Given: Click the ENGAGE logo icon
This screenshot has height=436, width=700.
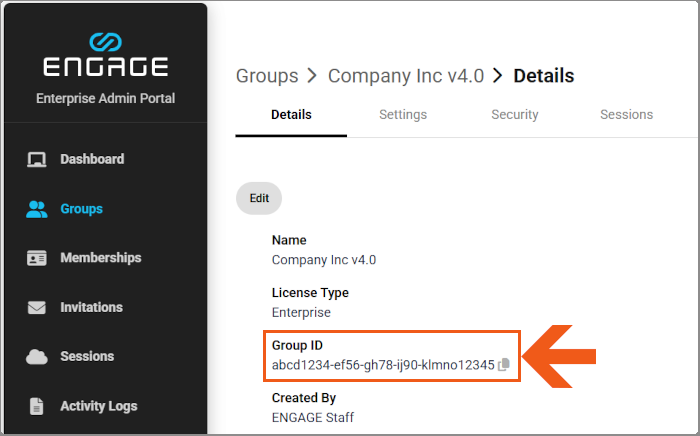Looking at the screenshot, I should pyautogui.click(x=105, y=42).
